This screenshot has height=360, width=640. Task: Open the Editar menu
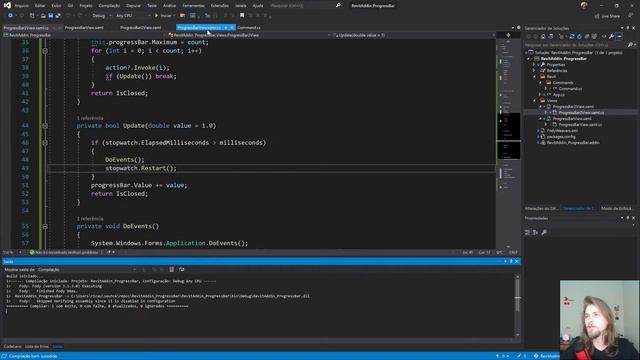[40, 6]
